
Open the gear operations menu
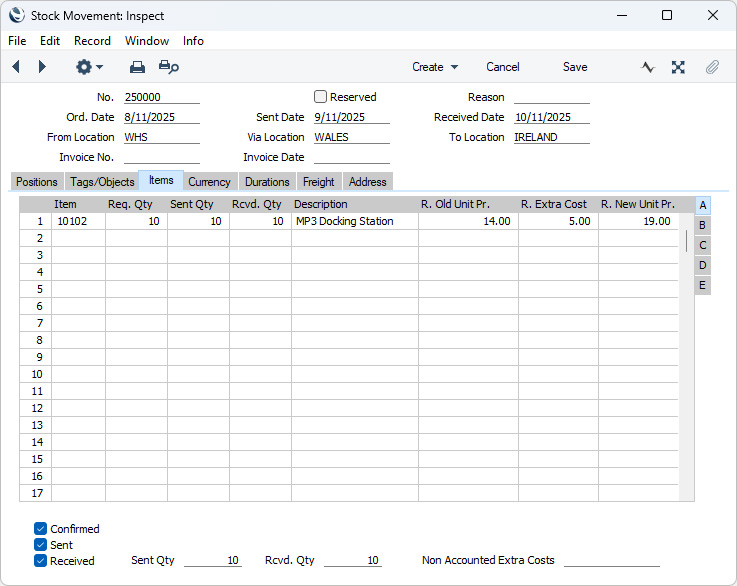click(x=89, y=67)
